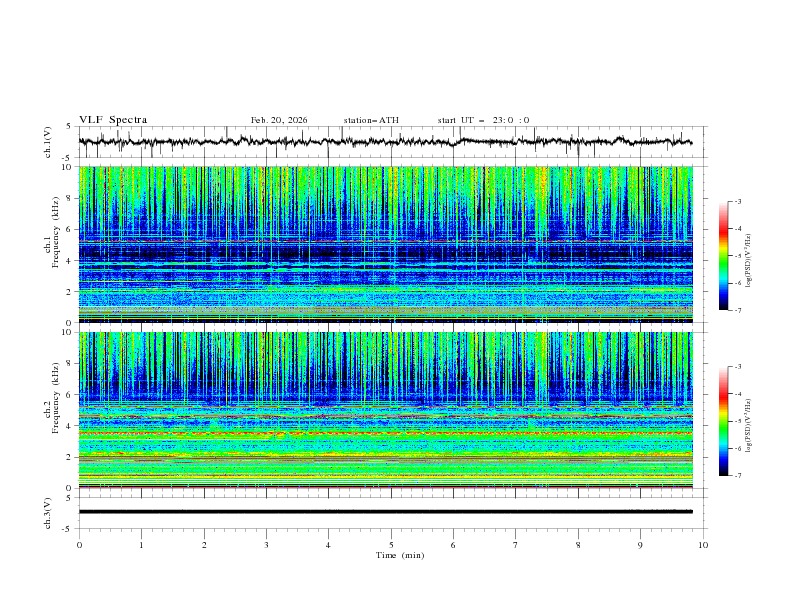This screenshot has width=792, height=612.
Task: Select the "start UT = 23:0 :0" text
Action: click(483, 120)
